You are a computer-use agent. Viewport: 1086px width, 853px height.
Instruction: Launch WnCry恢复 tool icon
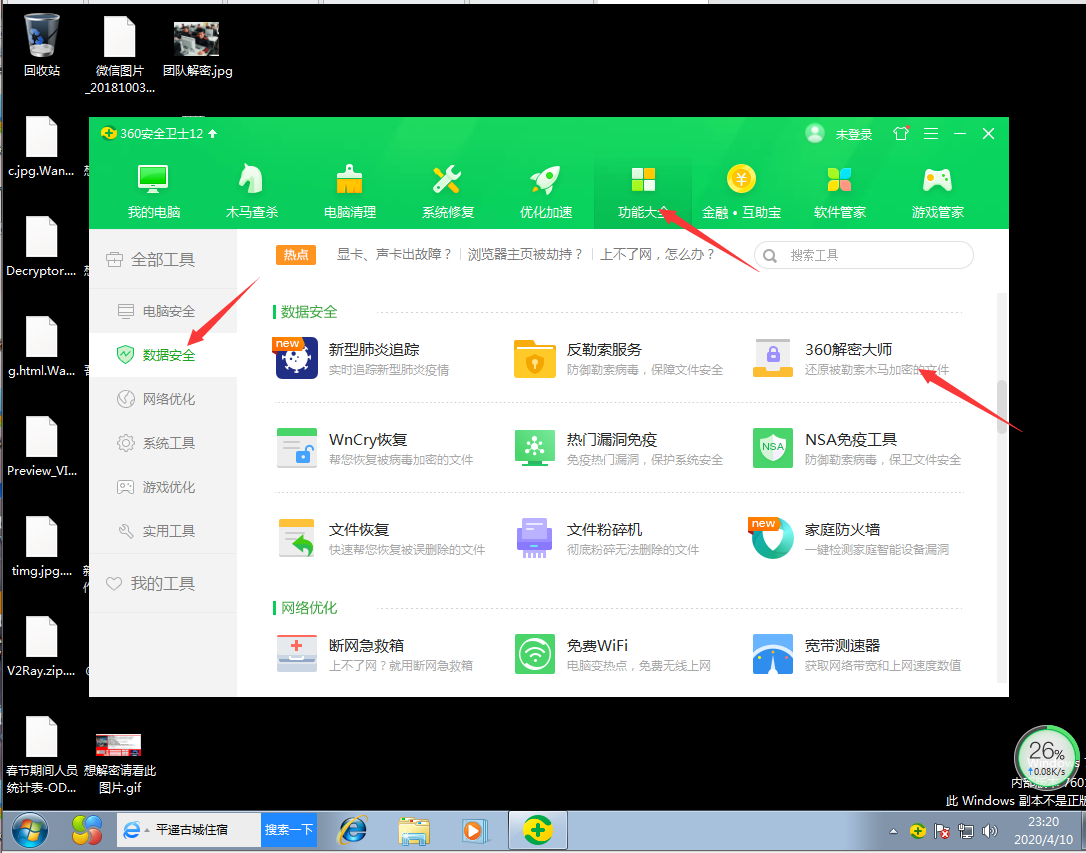[296, 448]
